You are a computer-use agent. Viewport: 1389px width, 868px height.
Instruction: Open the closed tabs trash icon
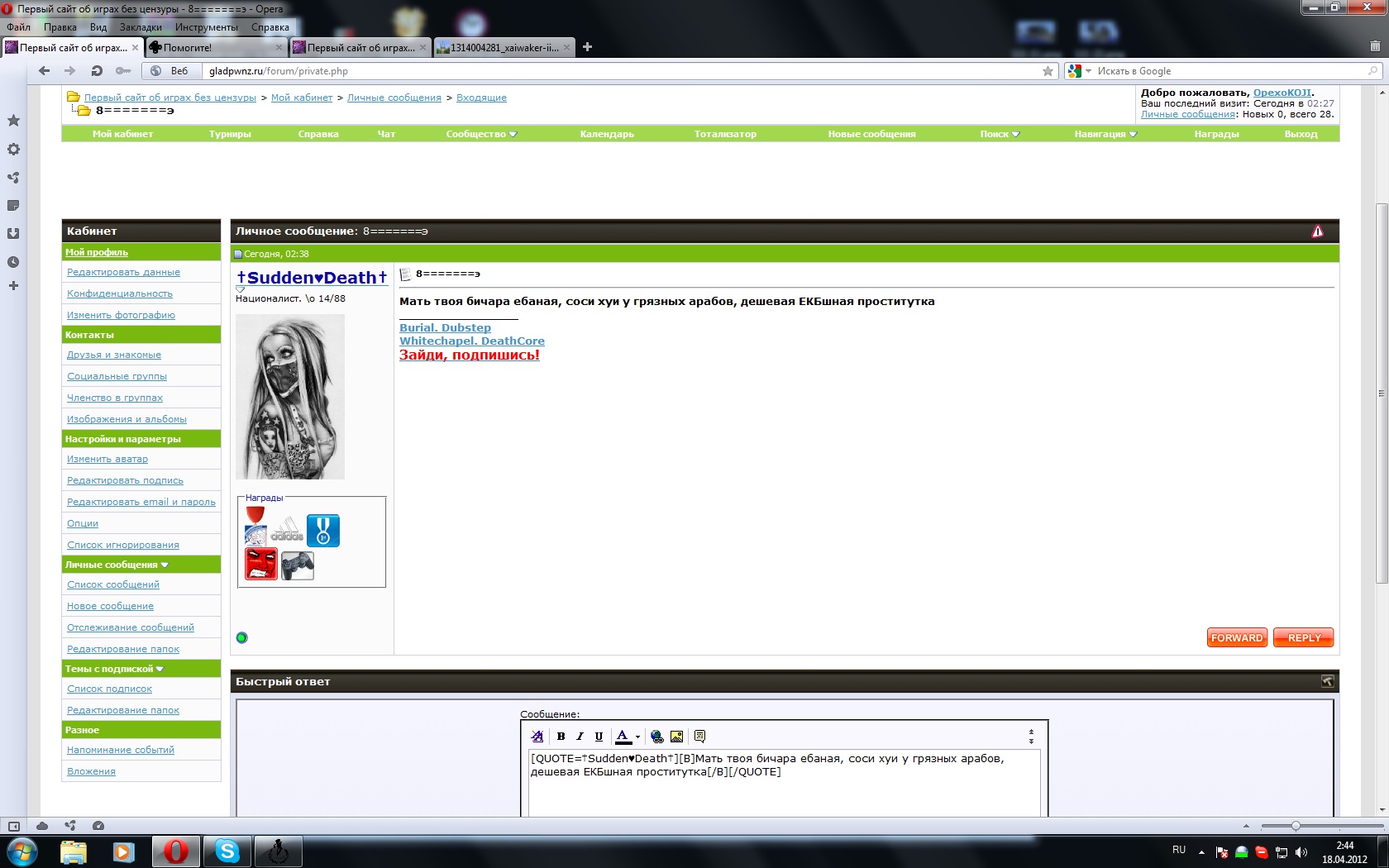click(1375, 46)
